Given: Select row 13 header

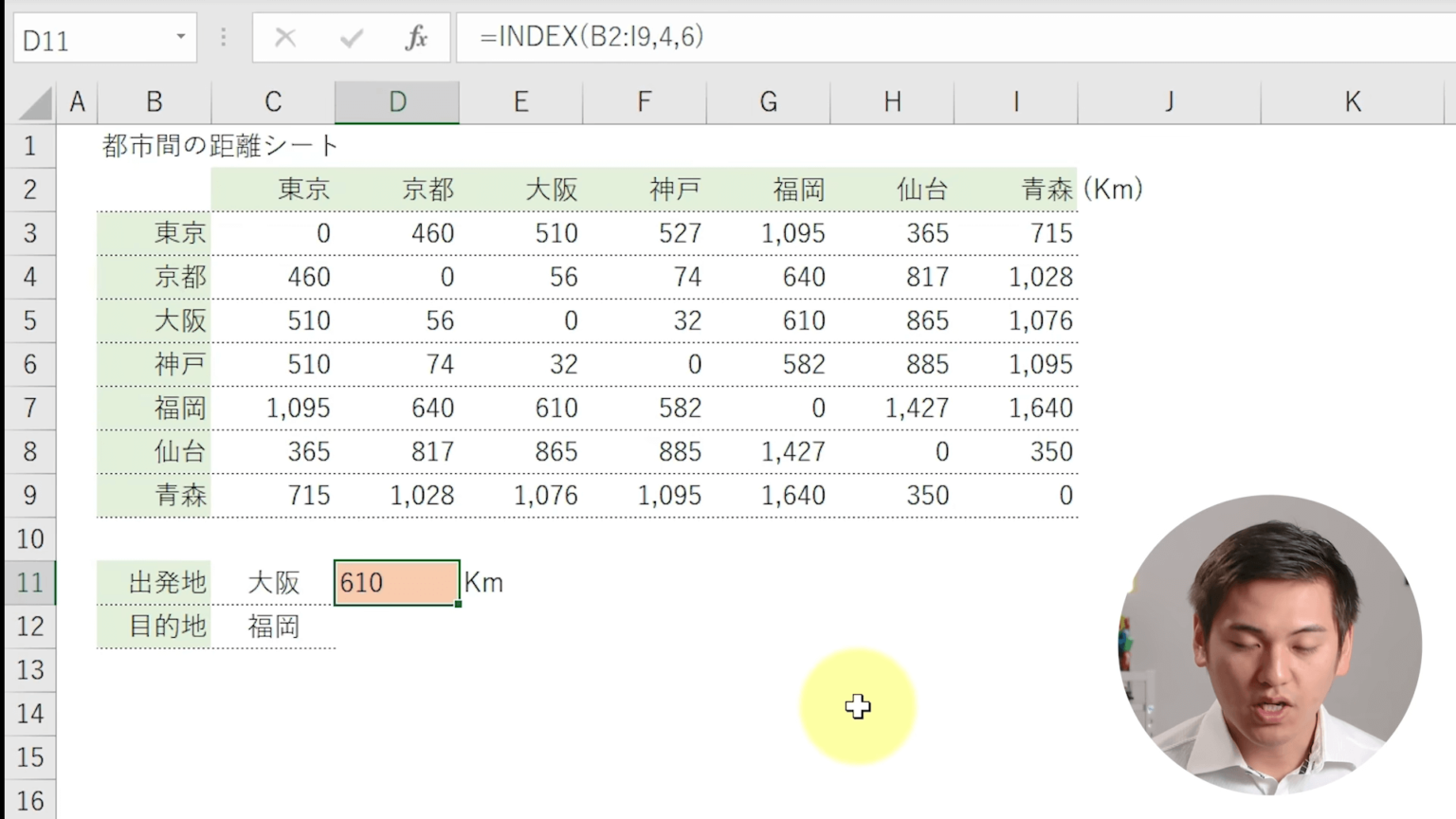Looking at the screenshot, I should point(30,669).
